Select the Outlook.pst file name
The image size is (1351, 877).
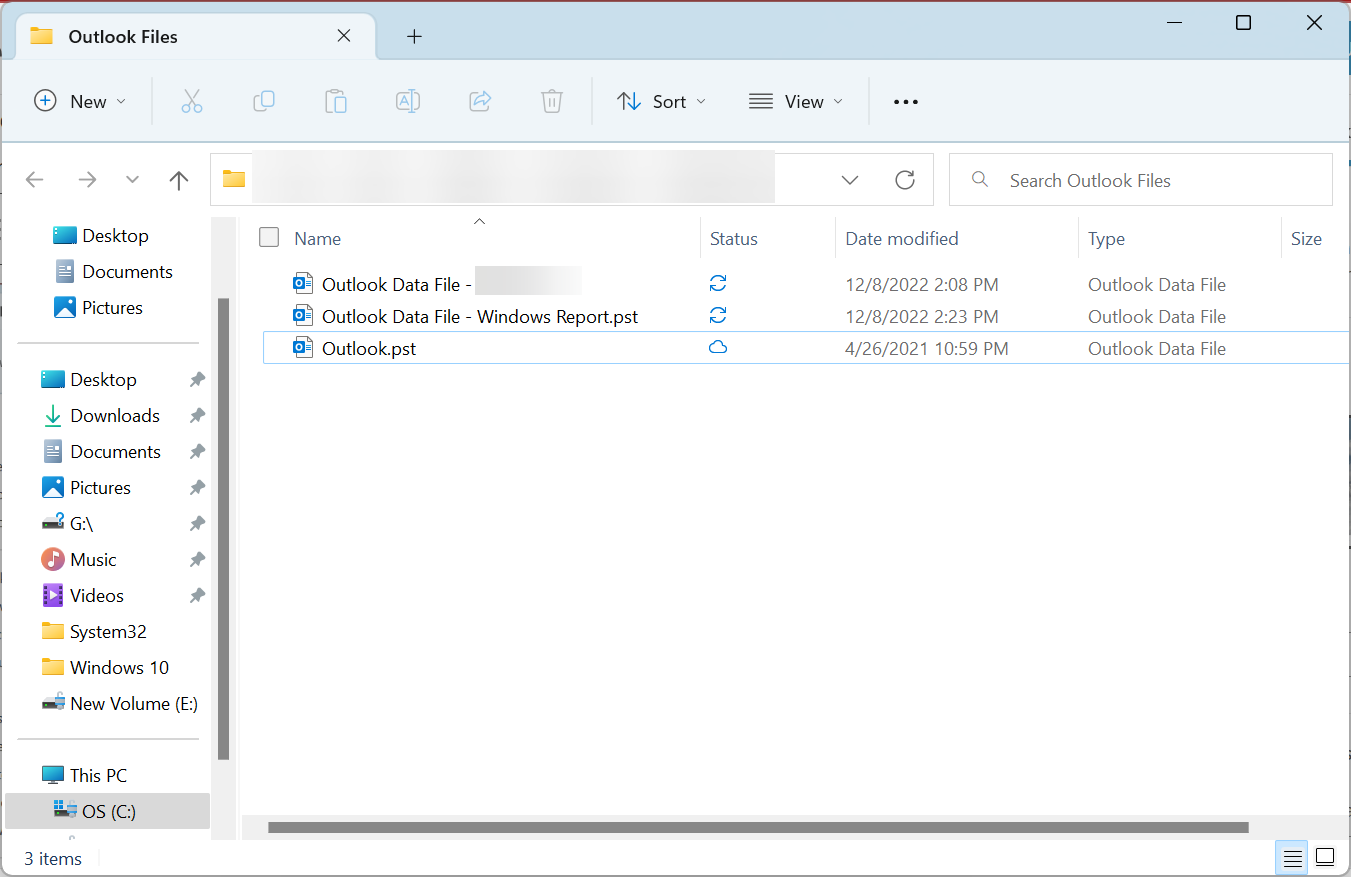coord(369,349)
